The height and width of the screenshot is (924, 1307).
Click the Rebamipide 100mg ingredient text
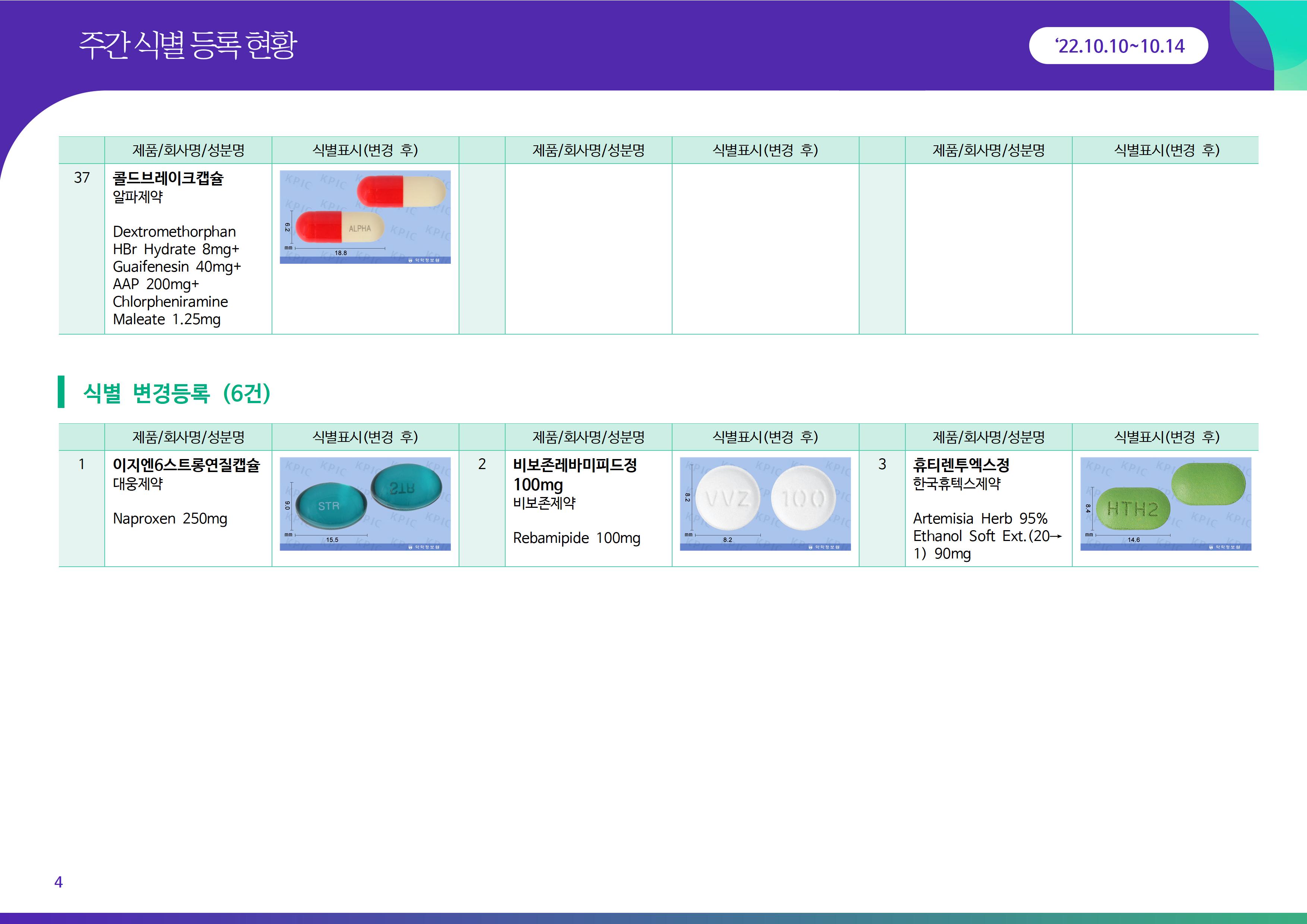pyautogui.click(x=576, y=538)
